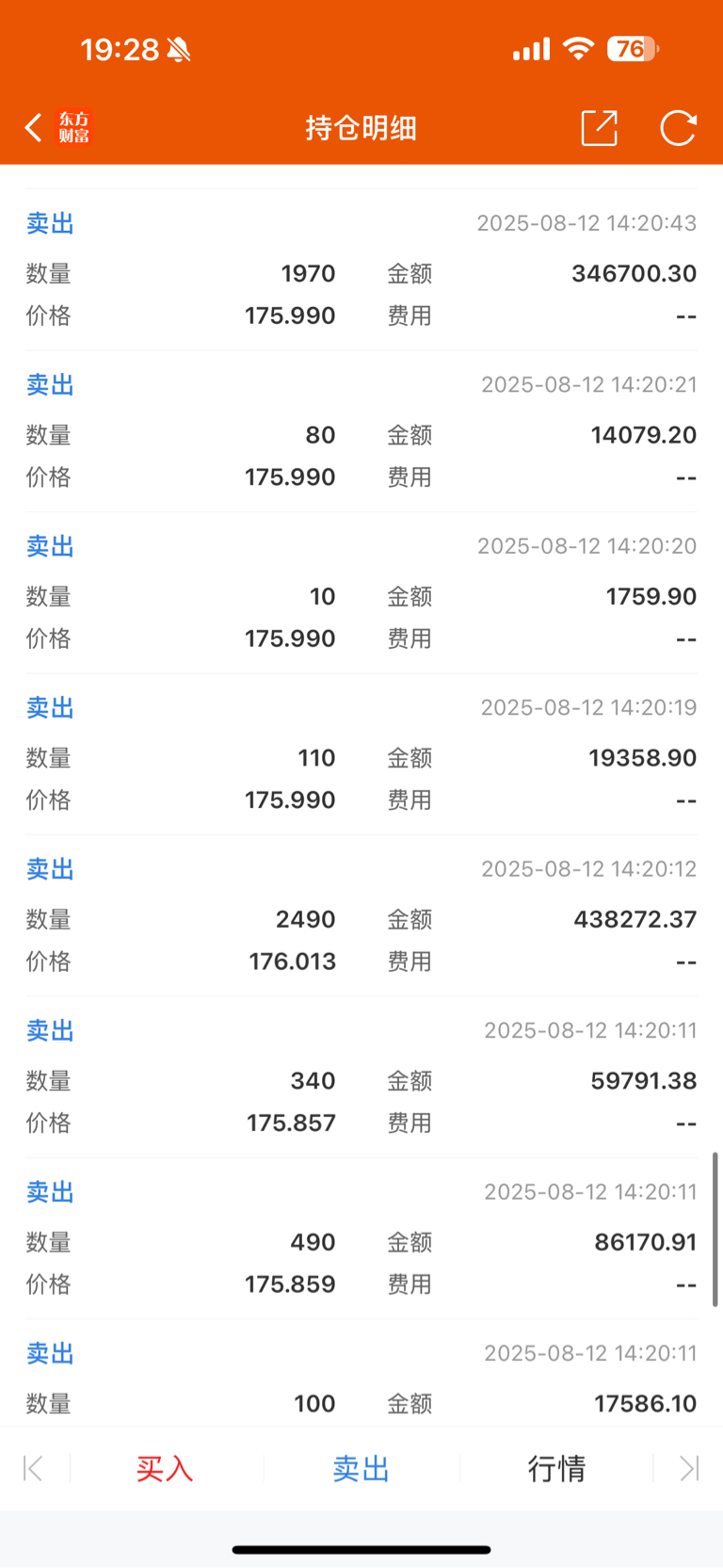The width and height of the screenshot is (723, 1568).
Task: Jump to last item arrow
Action: [689, 1468]
